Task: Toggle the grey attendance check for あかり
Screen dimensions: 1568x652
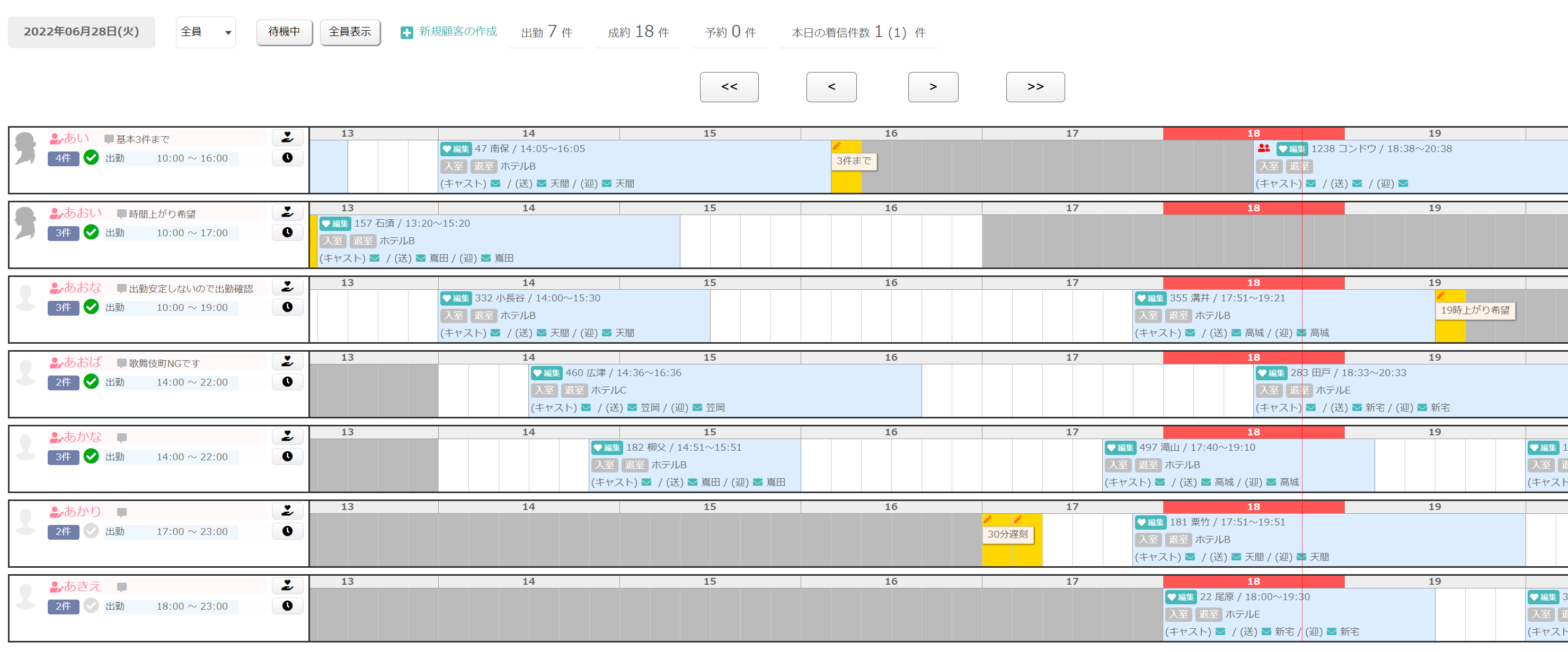Action: (91, 531)
